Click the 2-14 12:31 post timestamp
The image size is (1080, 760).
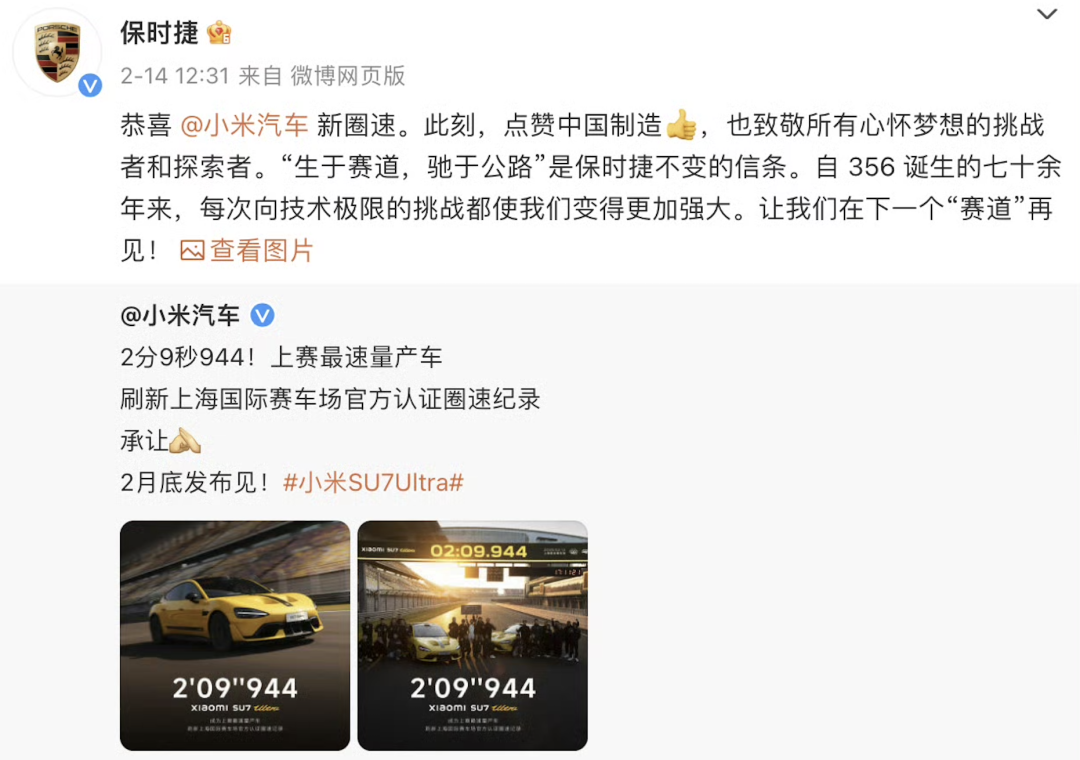(175, 76)
